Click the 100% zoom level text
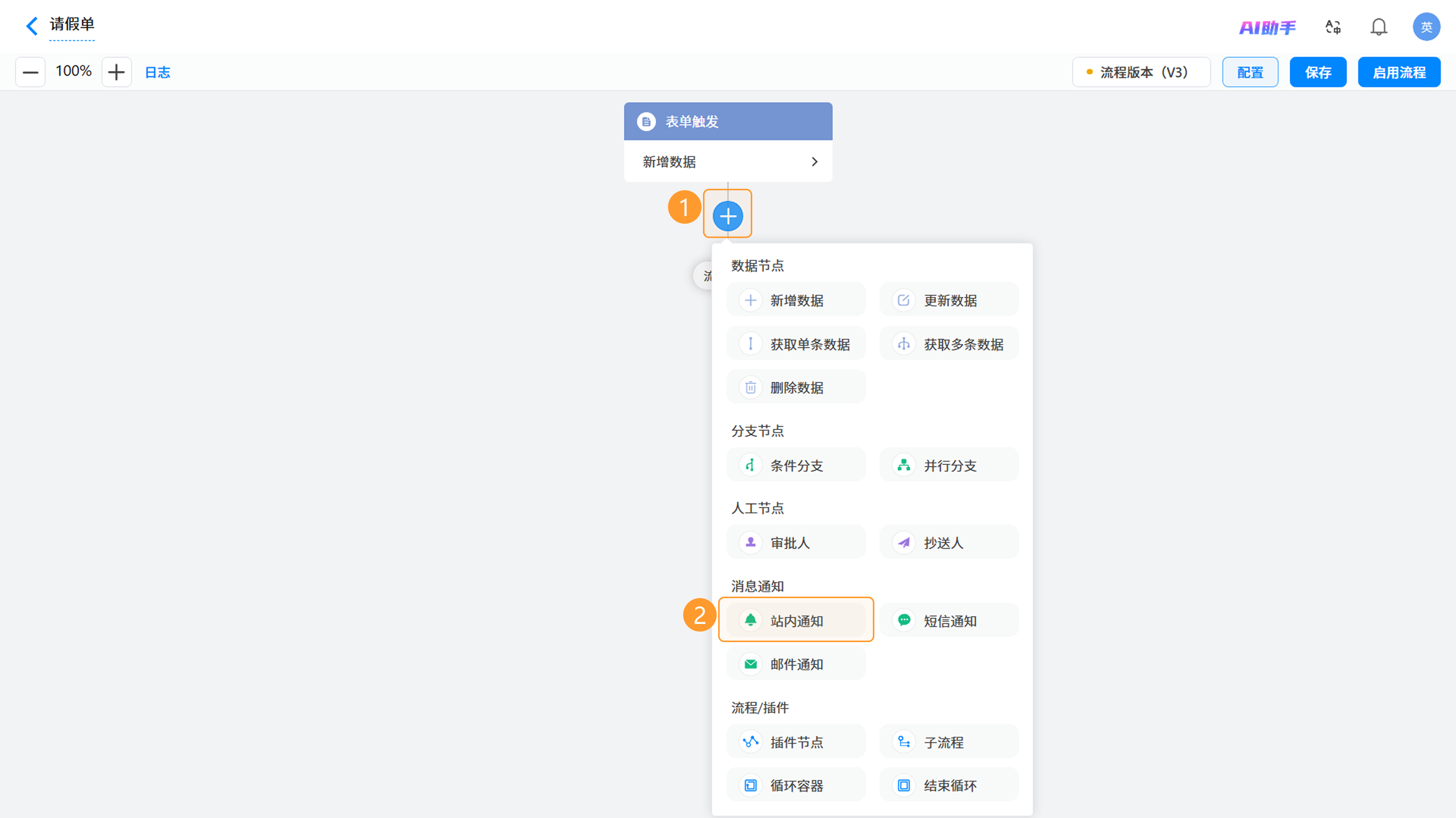Screen dimensions: 1456x818 [74, 71]
